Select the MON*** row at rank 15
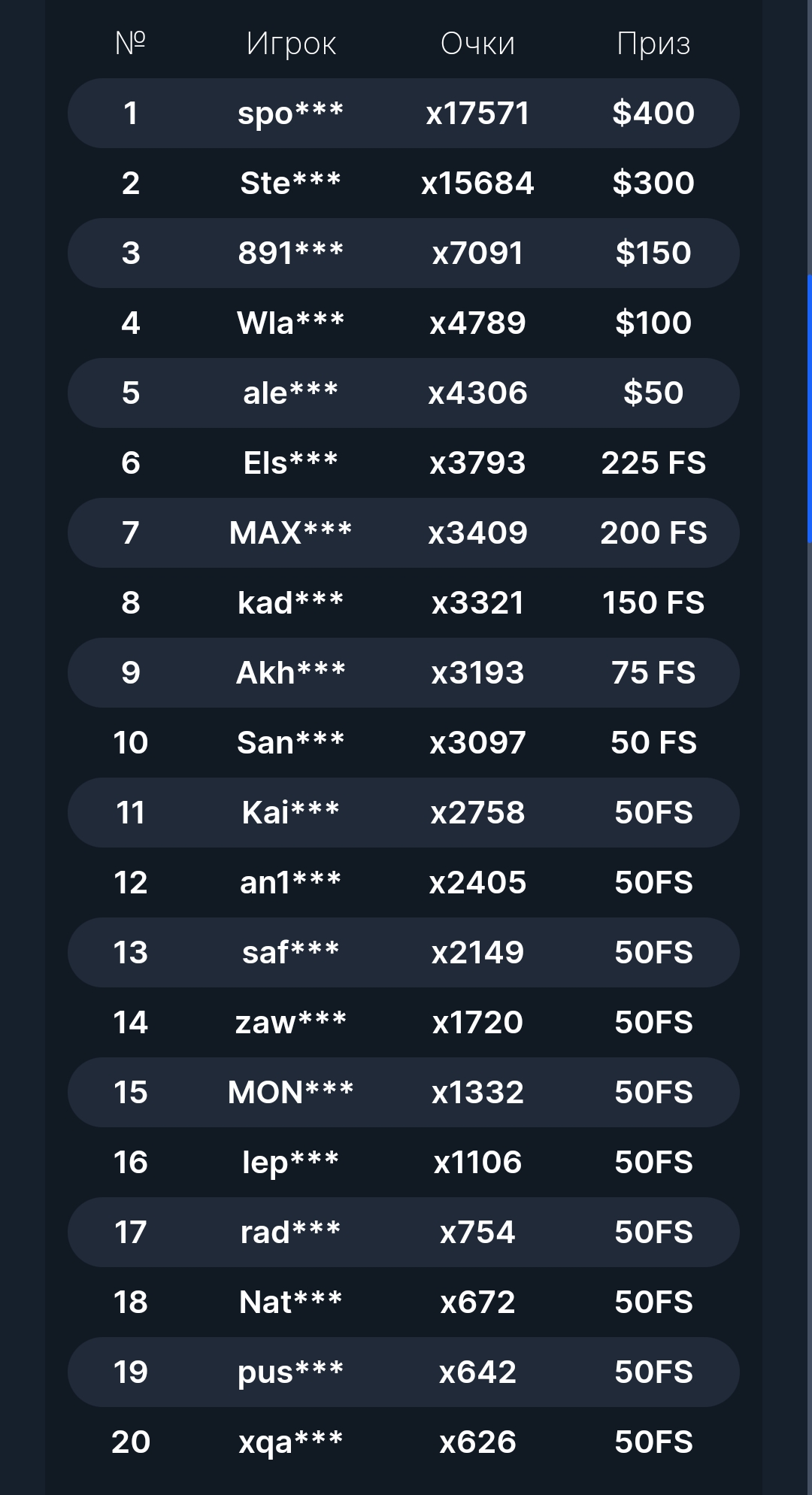 (x=404, y=1093)
